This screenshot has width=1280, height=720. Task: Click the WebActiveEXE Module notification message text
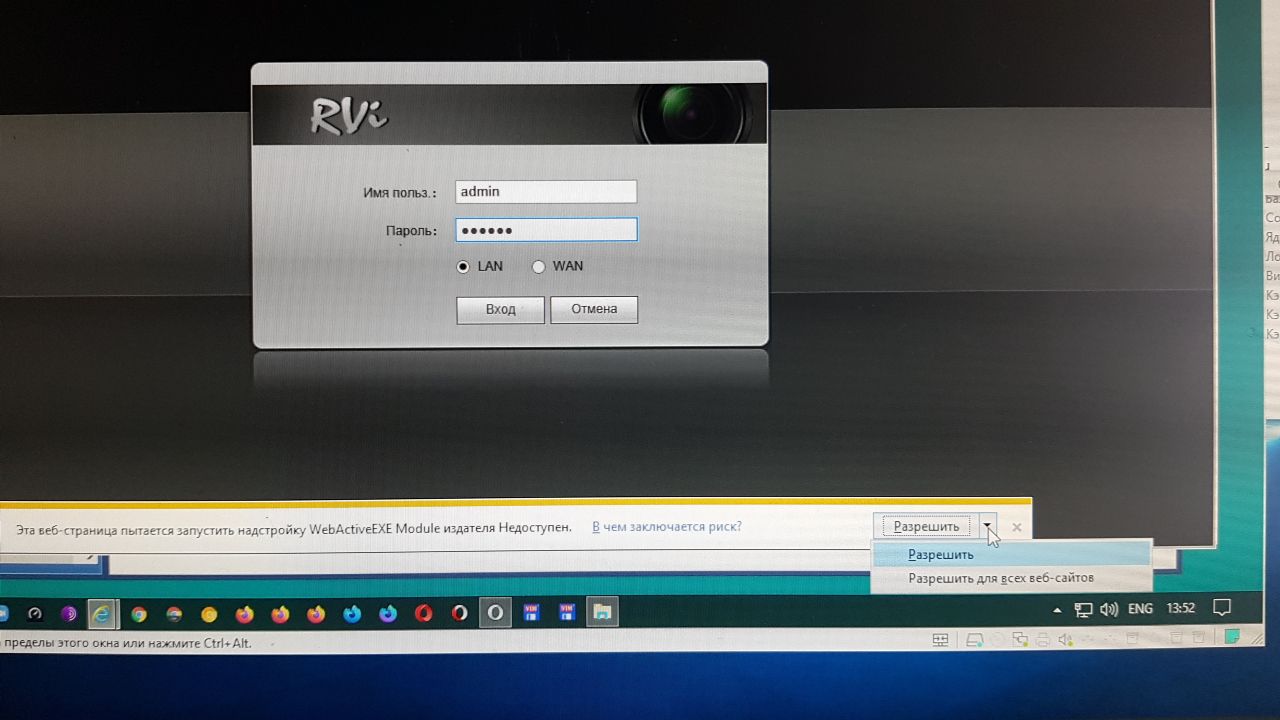click(293, 527)
